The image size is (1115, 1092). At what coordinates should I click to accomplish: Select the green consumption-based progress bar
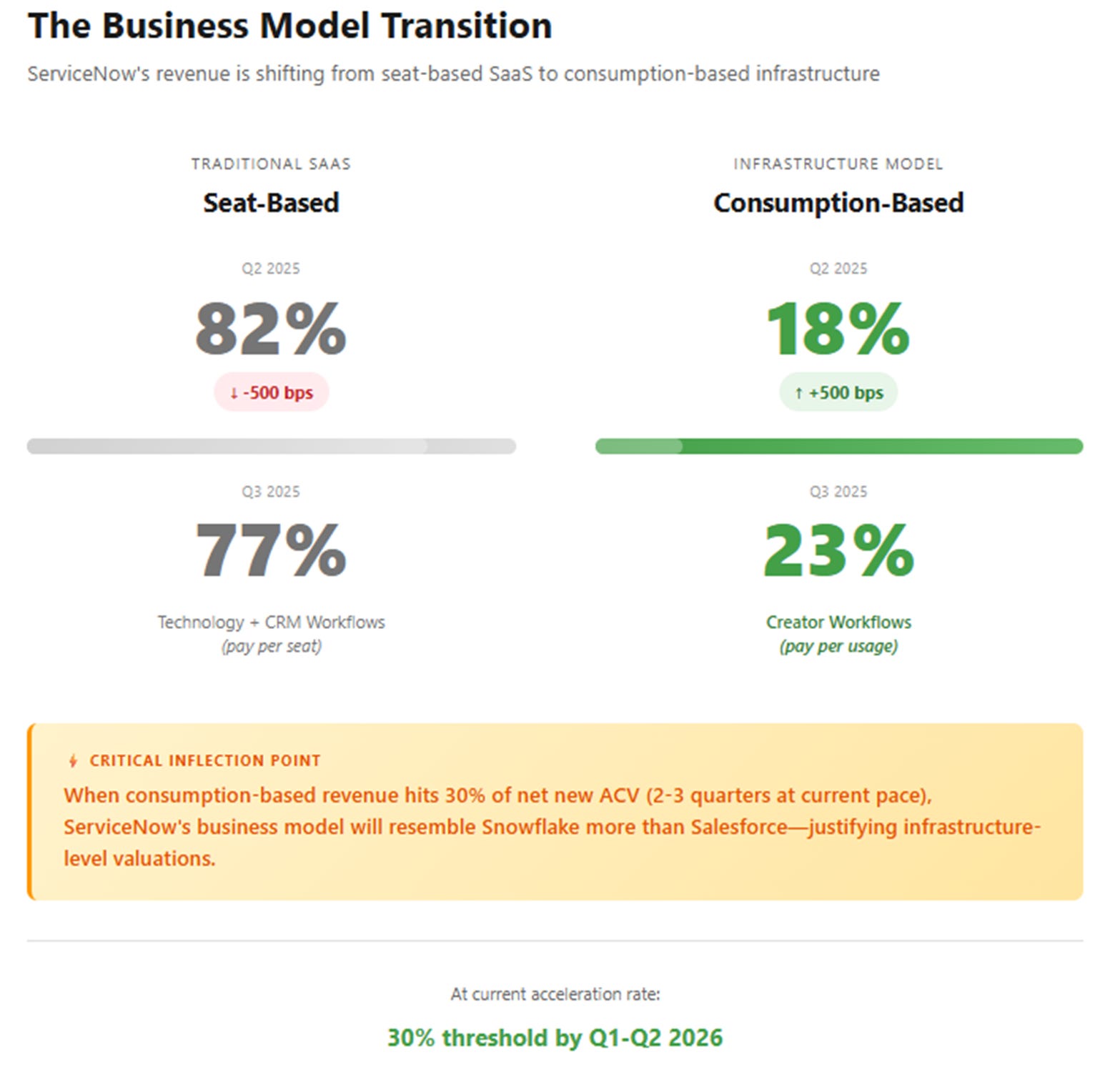[839, 446]
